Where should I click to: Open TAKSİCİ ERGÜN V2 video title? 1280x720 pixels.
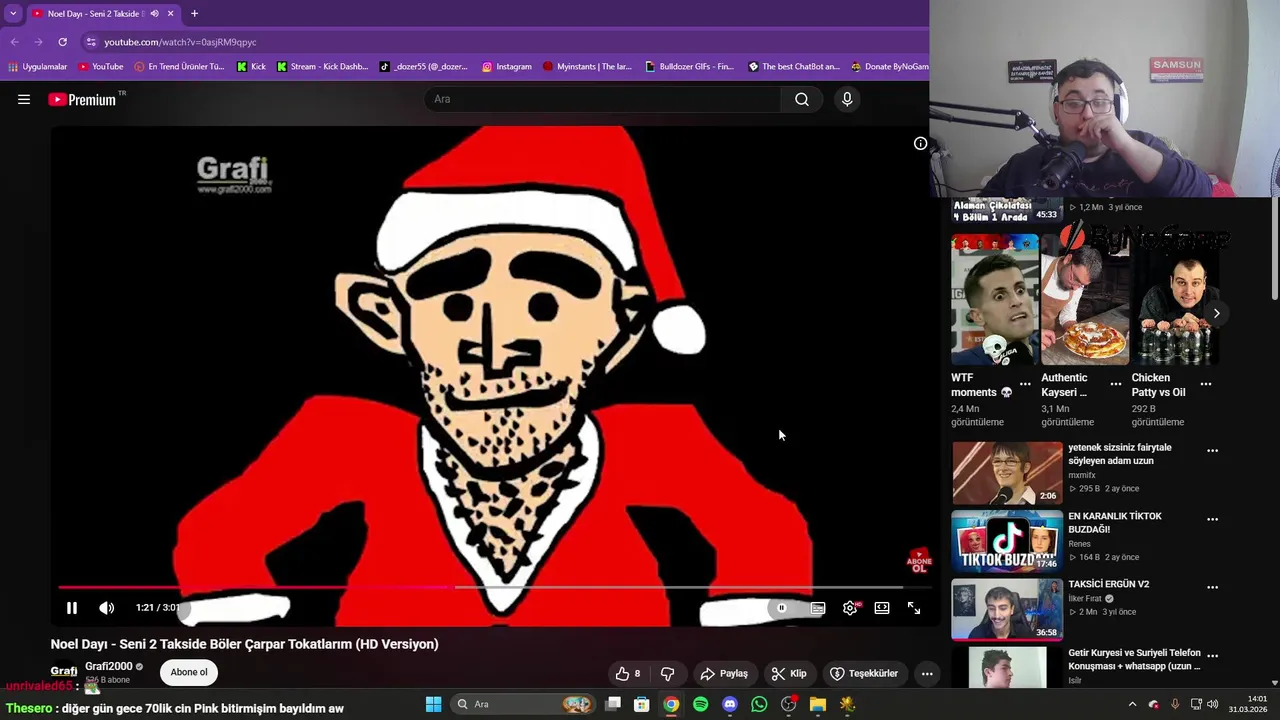tap(1108, 584)
